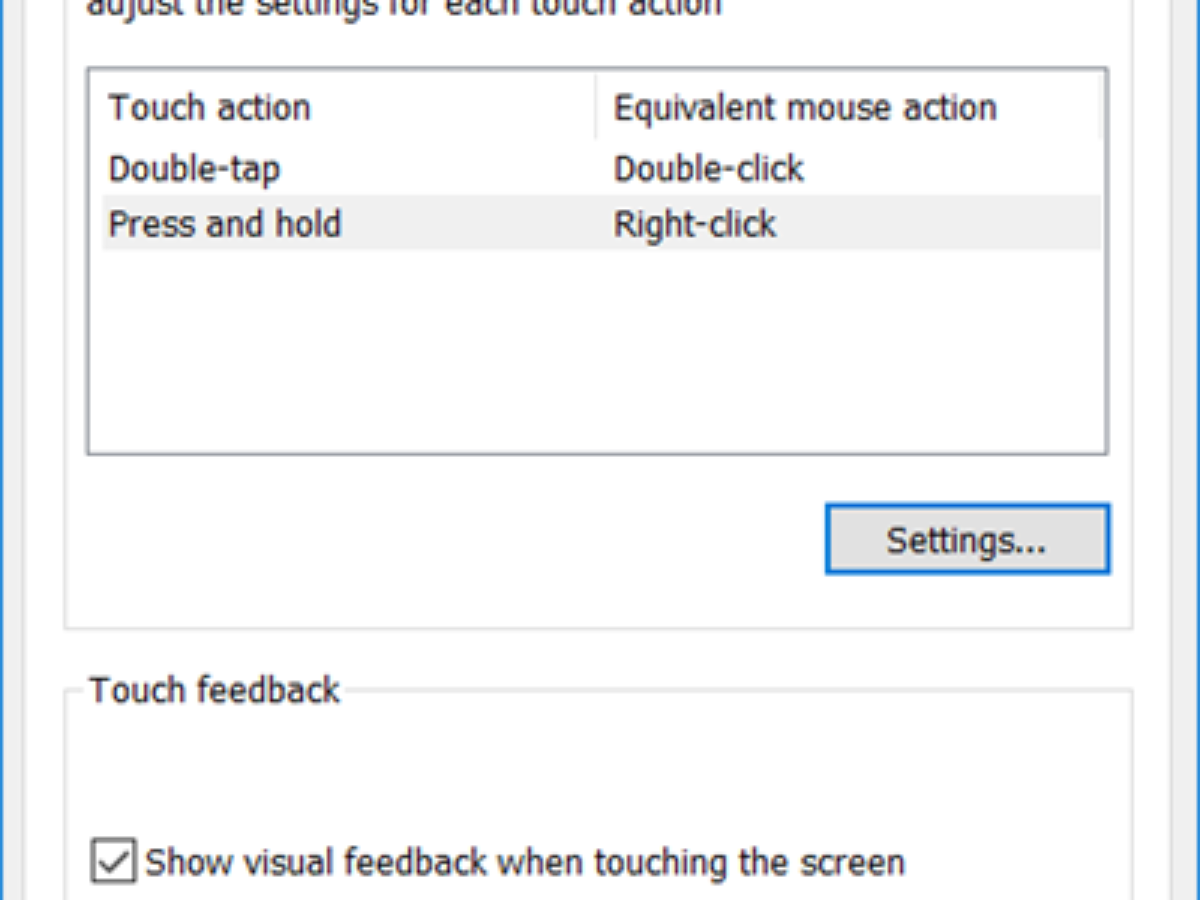Click the Equivalent mouse action column header
Screen dimensions: 1200x900
pos(805,107)
